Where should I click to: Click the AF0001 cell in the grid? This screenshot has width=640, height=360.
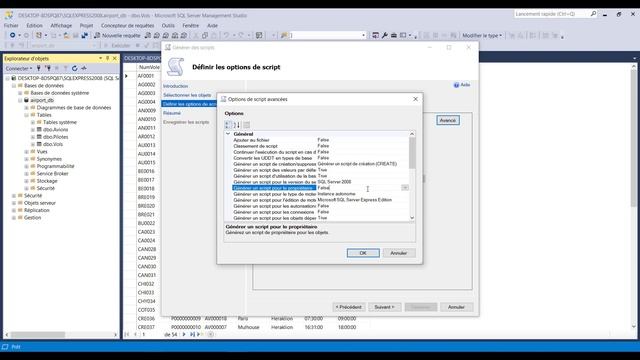[146, 76]
